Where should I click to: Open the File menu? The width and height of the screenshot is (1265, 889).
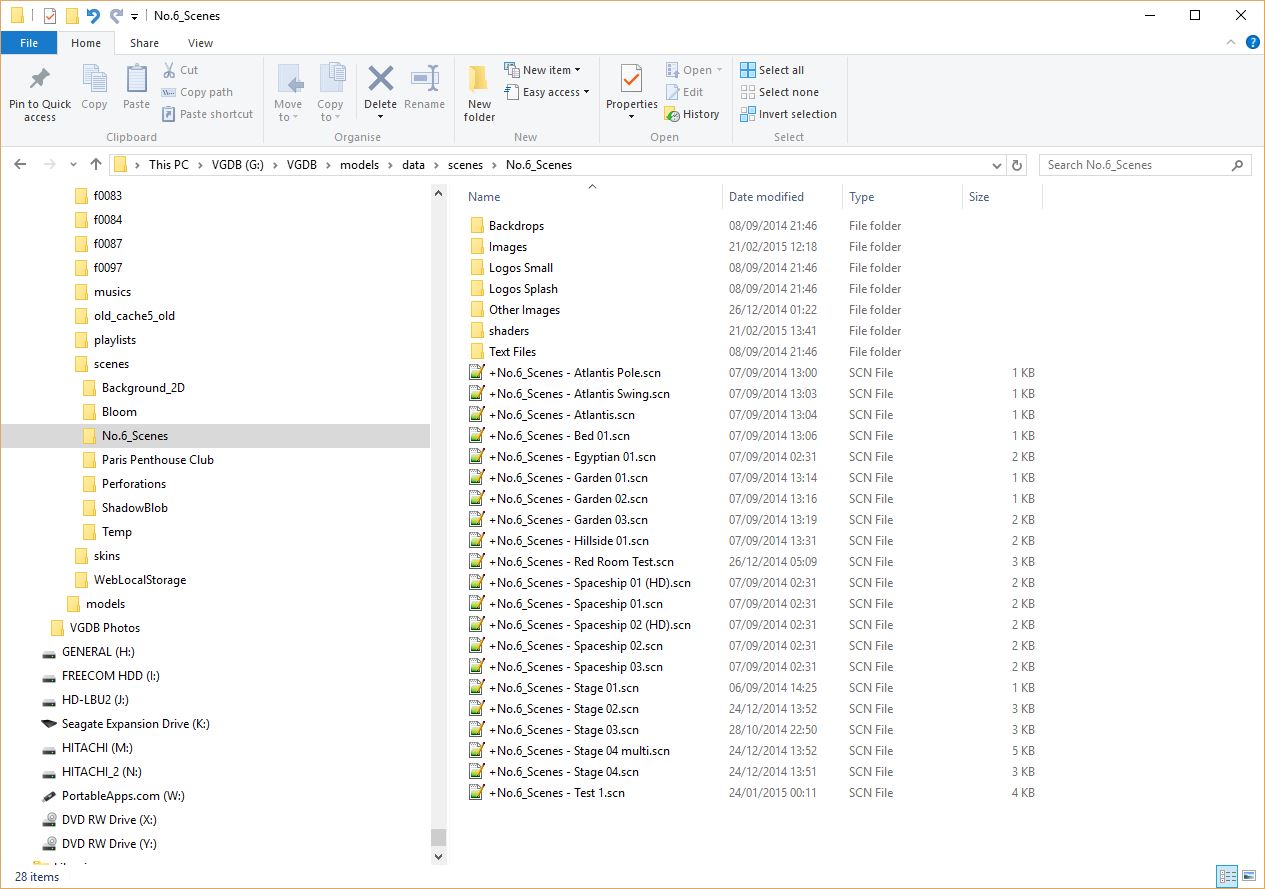[29, 43]
